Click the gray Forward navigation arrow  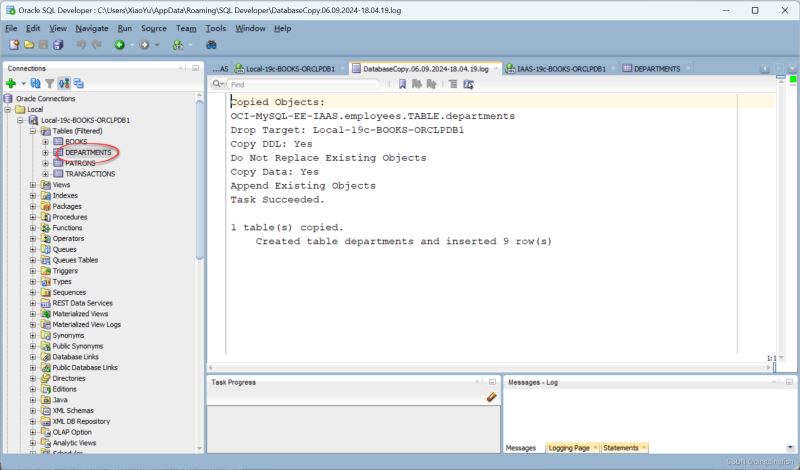pyautogui.click(x=144, y=45)
